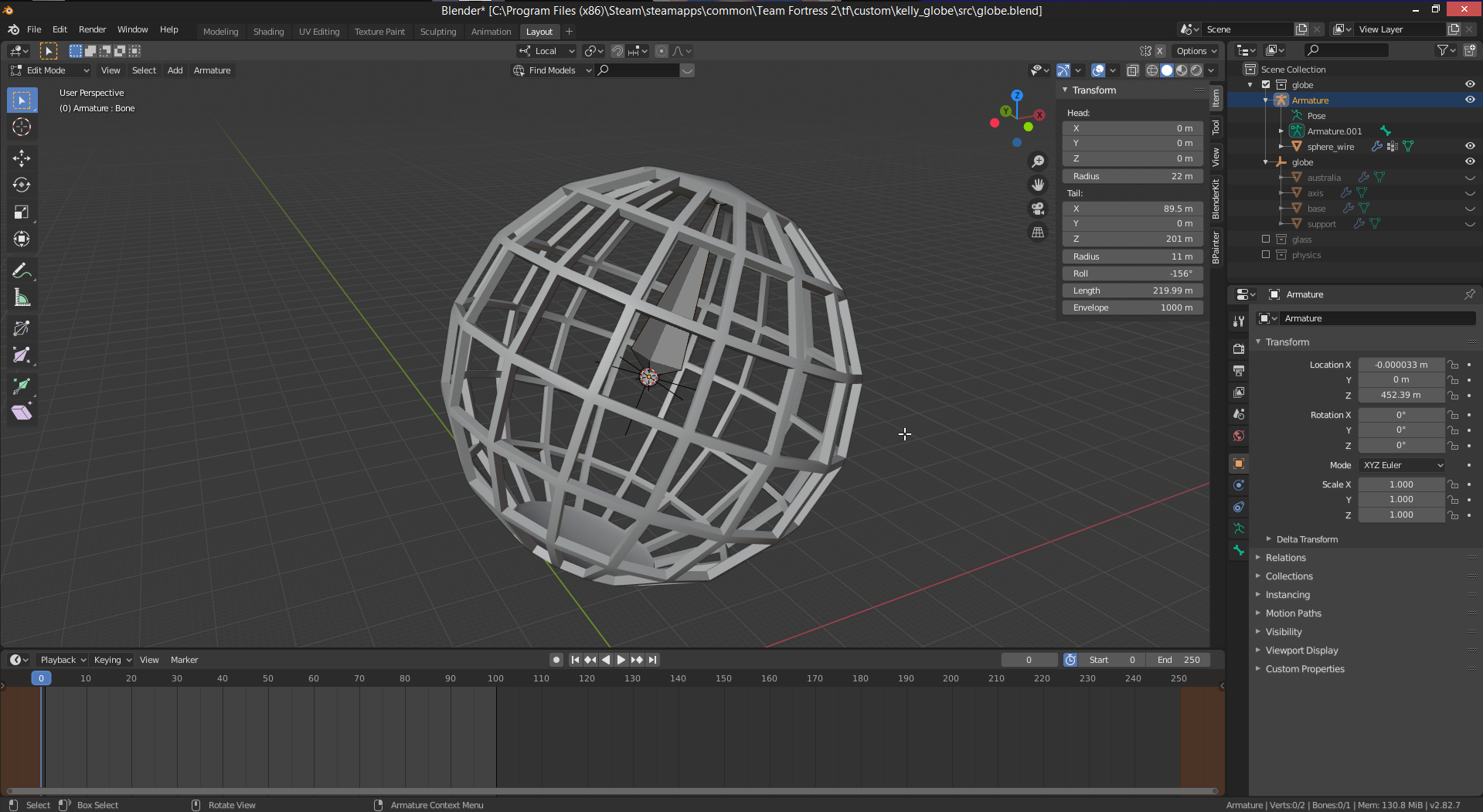Screen dimensions: 1483x812
Task: Enable the glass collection checkbox
Action: point(1266,240)
